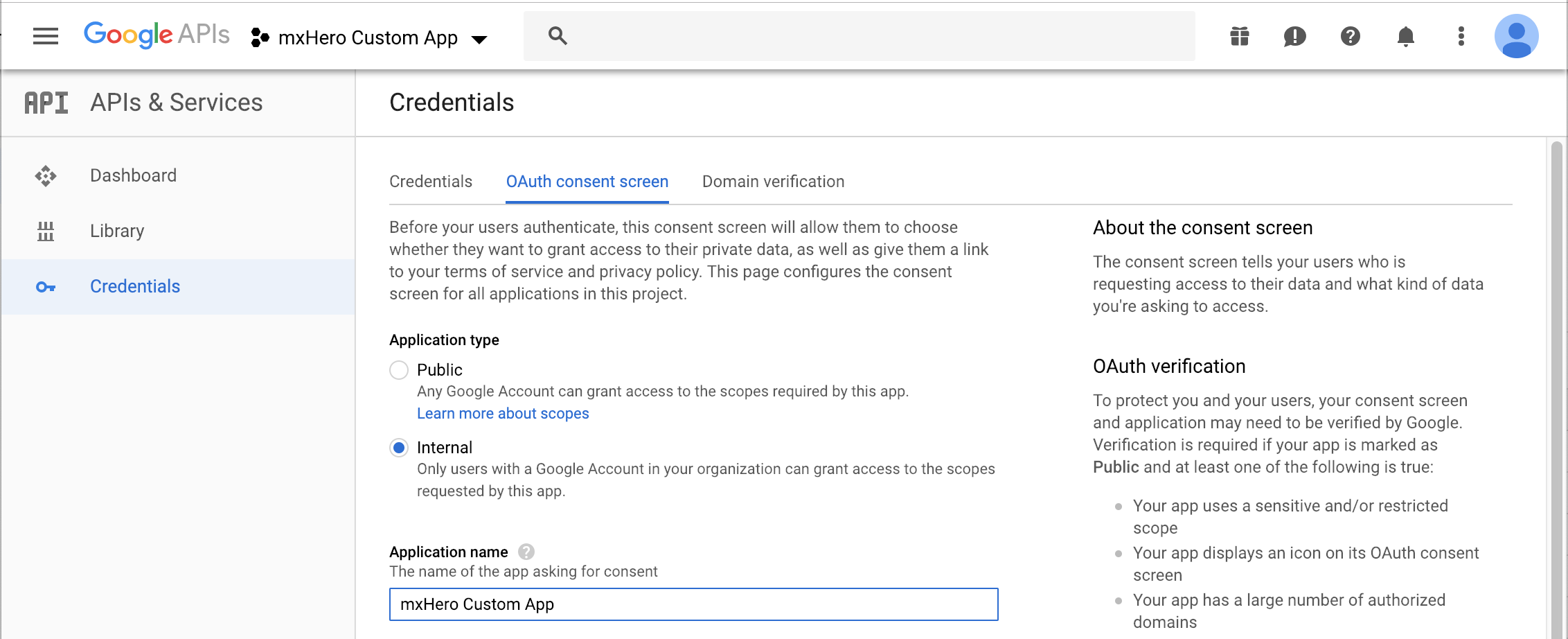The width and height of the screenshot is (1568, 639).
Task: Click the key icon beside Credentials
Action: [x=46, y=287]
